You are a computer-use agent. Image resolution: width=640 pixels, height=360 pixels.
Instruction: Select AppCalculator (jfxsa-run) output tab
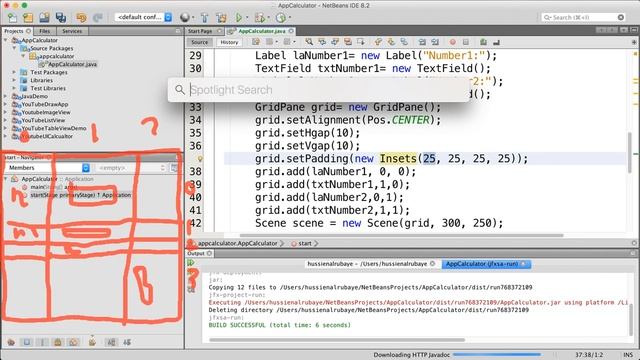point(486,264)
